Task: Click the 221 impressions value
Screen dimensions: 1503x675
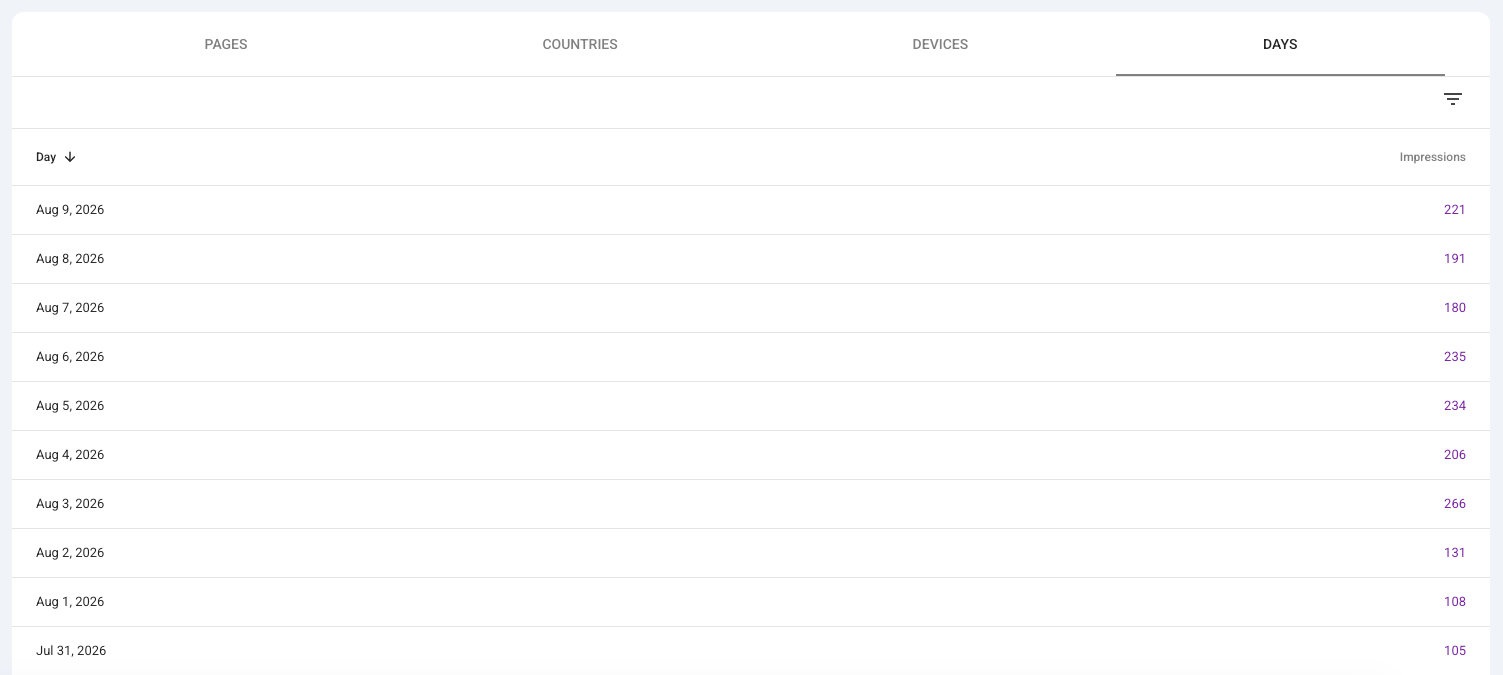Action: tap(1455, 210)
